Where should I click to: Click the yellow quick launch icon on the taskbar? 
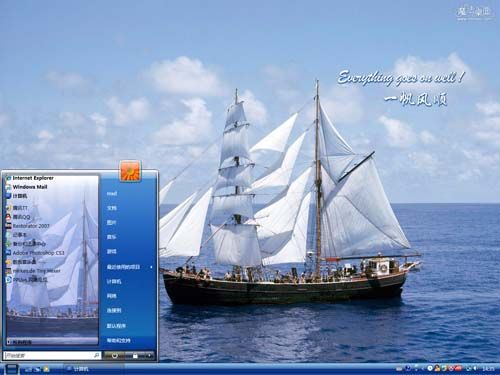click(46, 369)
